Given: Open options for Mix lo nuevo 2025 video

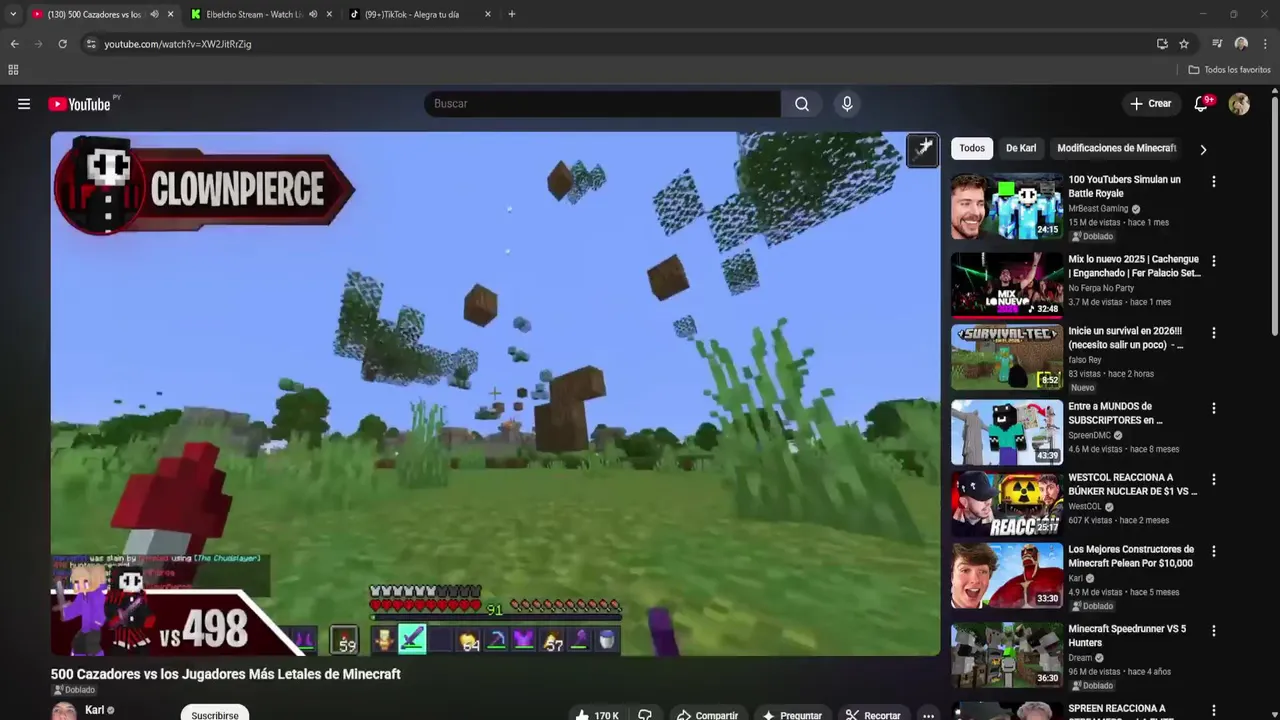Looking at the screenshot, I should 1214,261.
